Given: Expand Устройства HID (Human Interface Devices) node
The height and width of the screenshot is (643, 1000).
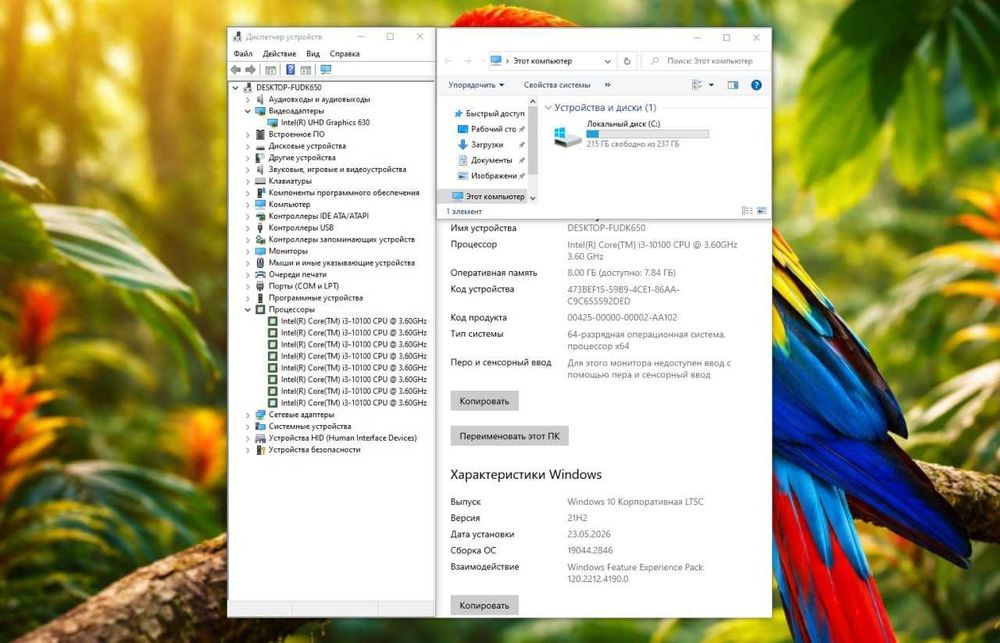Looking at the screenshot, I should [x=248, y=438].
